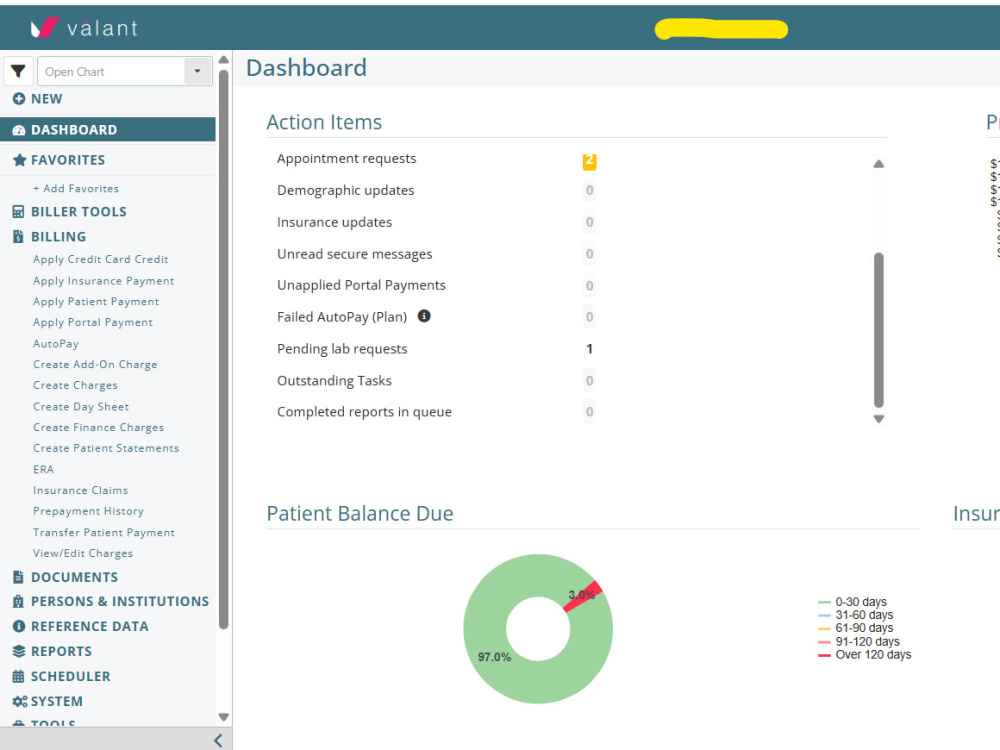This screenshot has height=750, width=1000.
Task: Click the Scheduler calendar icon
Action: click(x=18, y=676)
